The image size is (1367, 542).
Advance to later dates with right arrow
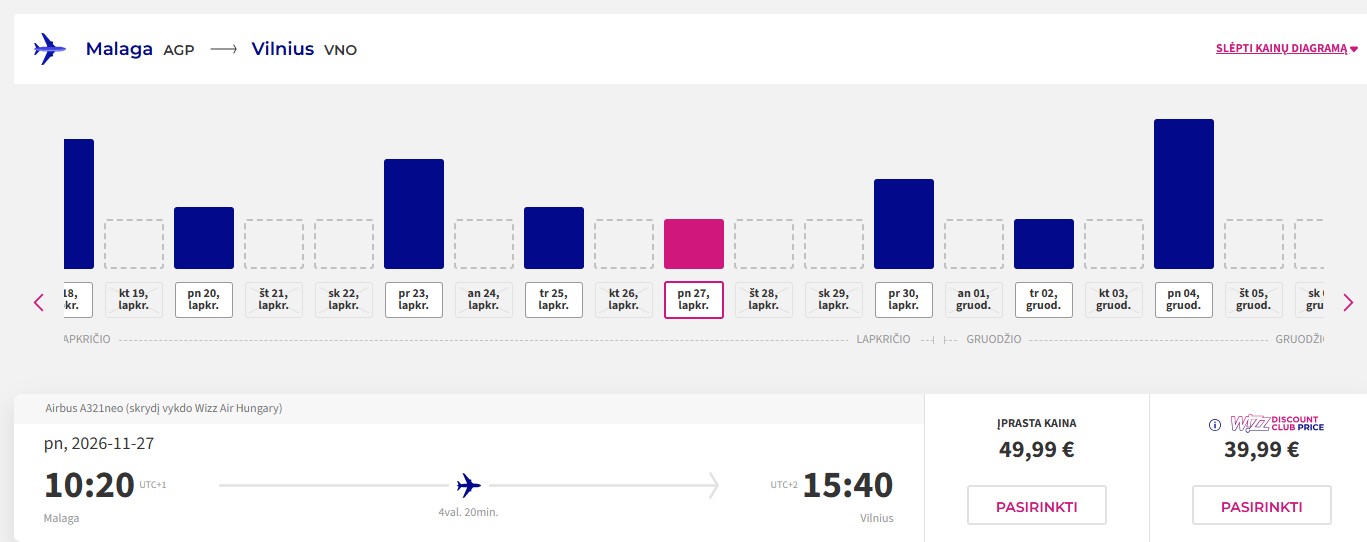(x=1348, y=302)
